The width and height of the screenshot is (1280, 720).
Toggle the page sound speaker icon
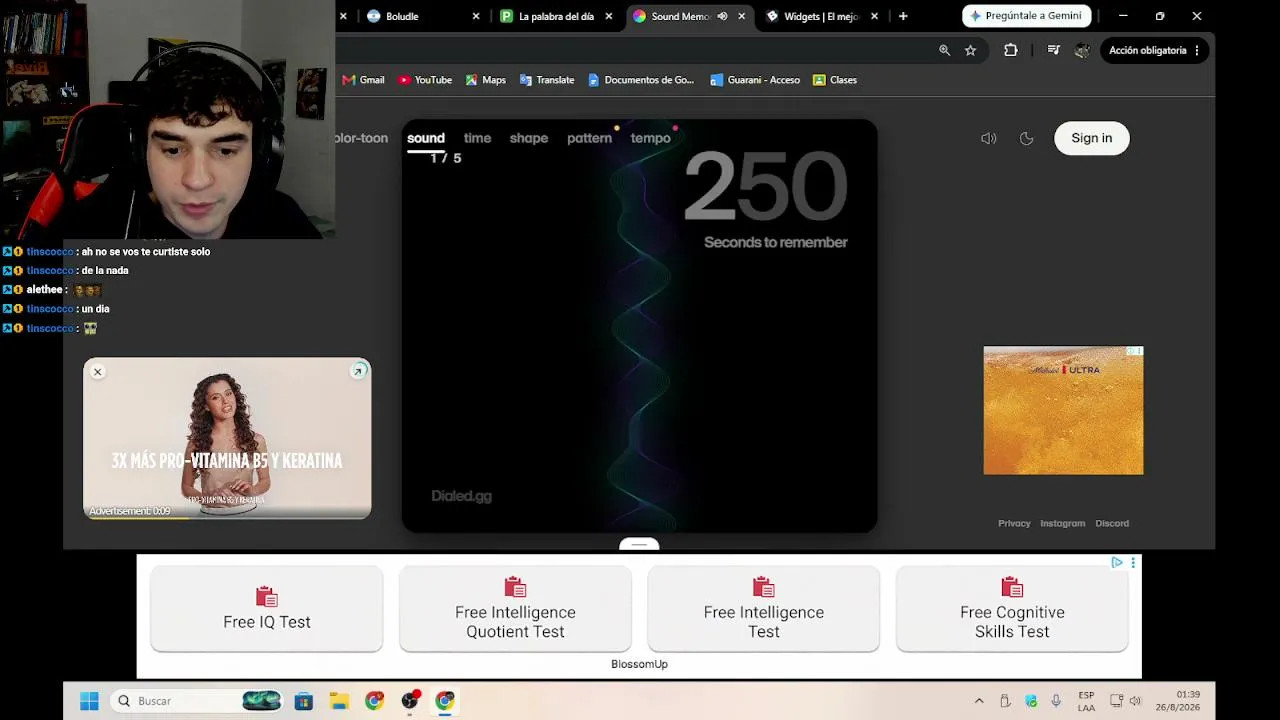point(988,139)
